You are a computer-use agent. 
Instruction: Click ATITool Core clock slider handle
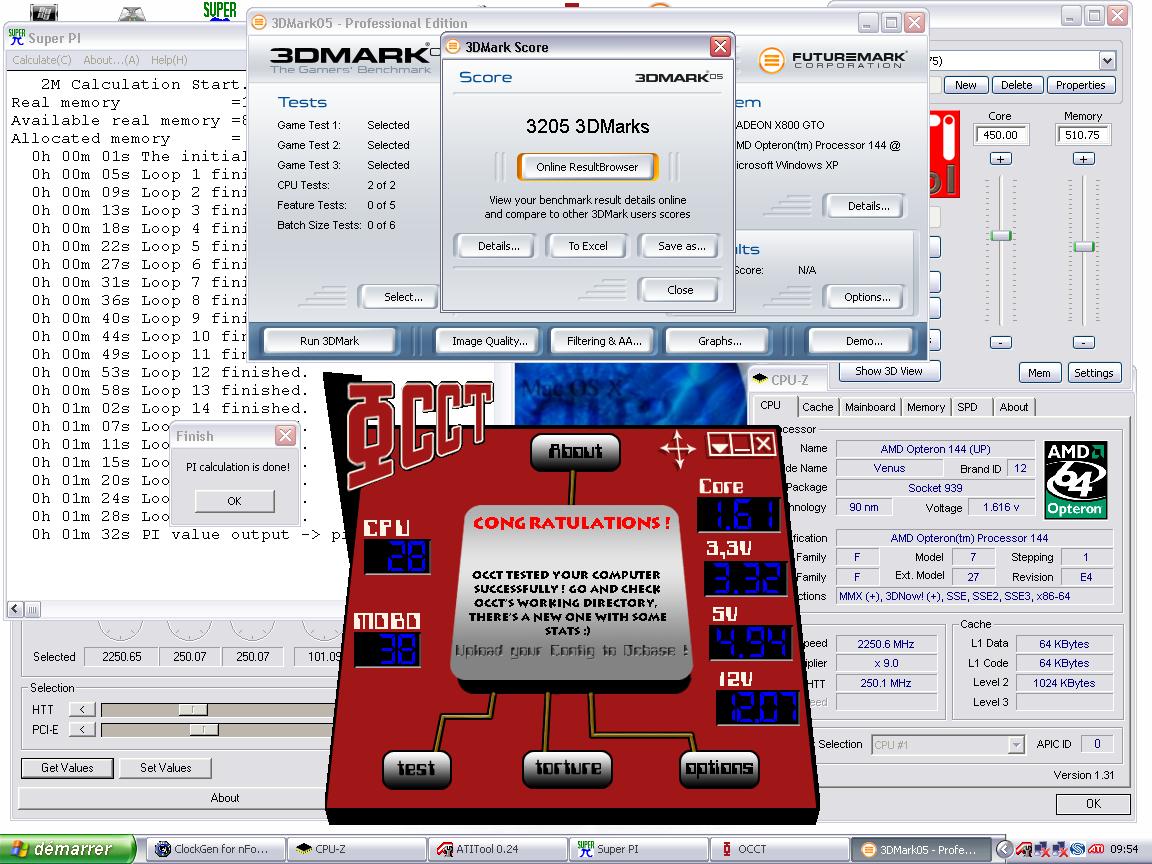(1001, 235)
